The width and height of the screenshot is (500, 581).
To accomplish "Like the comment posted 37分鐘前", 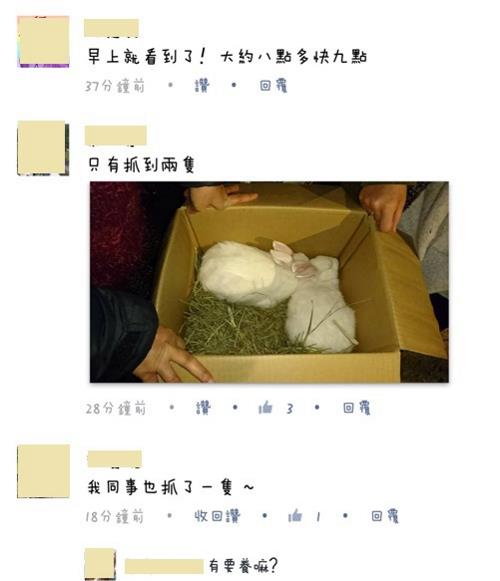I will 202,86.
